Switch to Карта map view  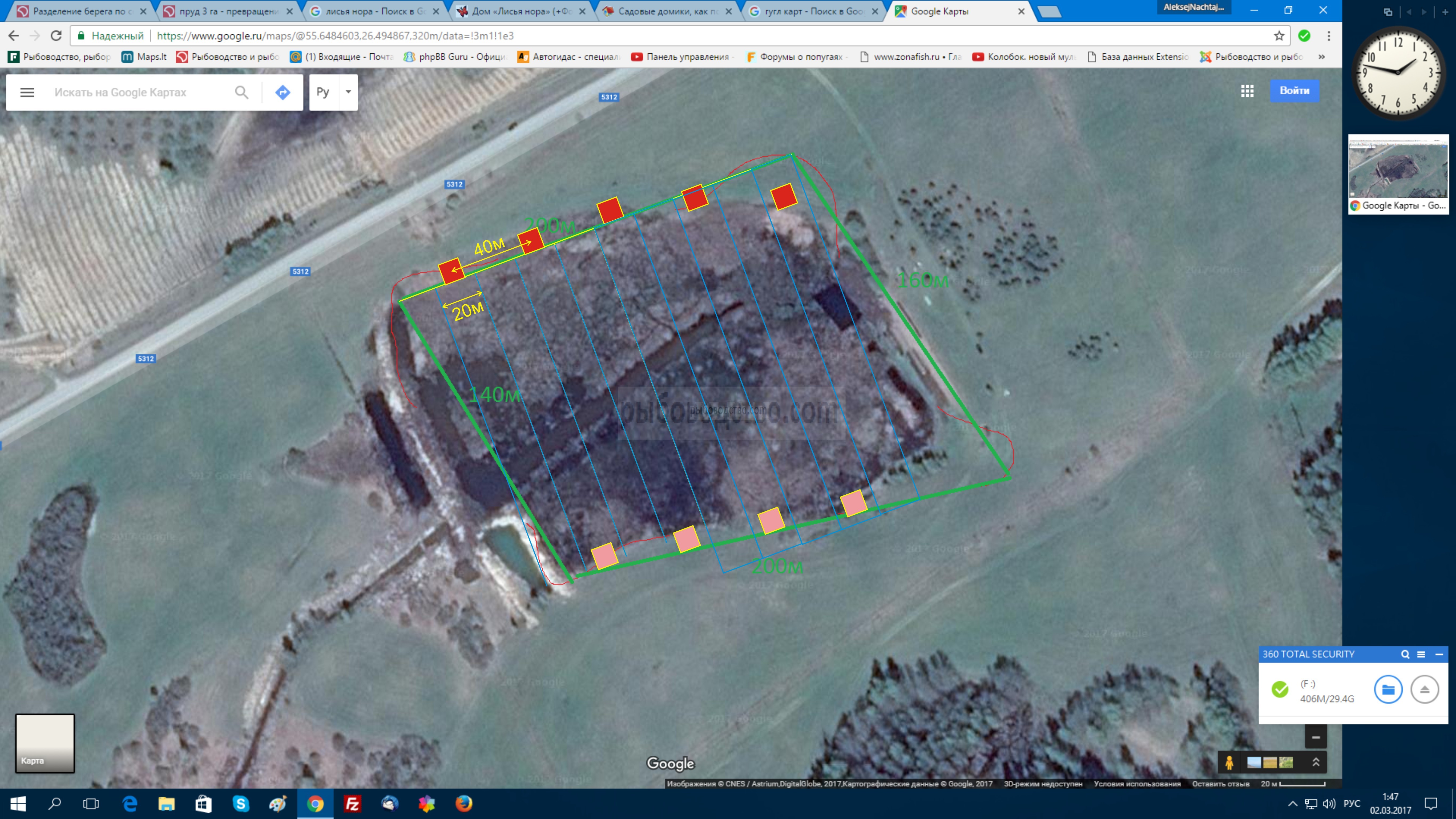click(45, 743)
